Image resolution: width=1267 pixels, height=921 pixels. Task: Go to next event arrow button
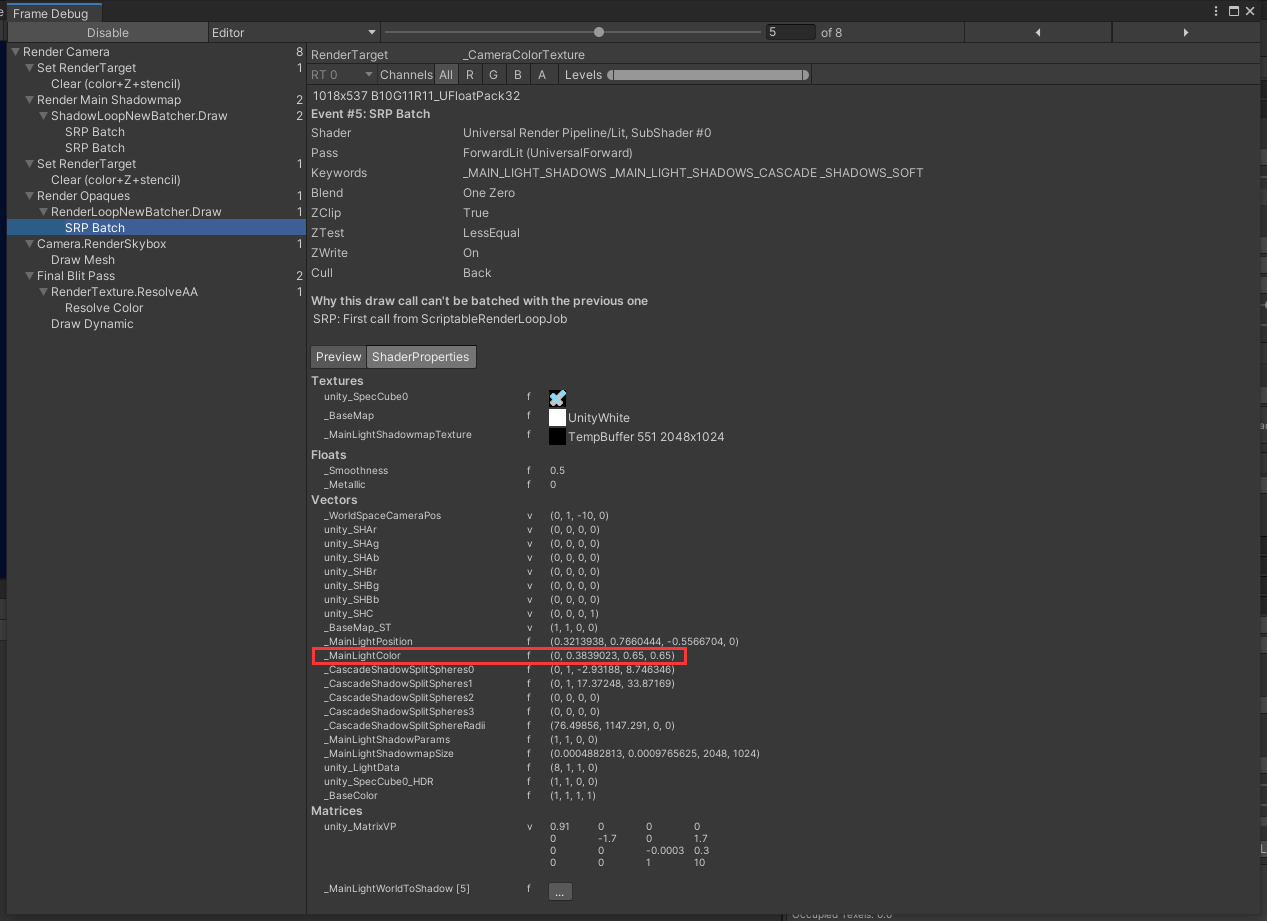[x=1186, y=32]
